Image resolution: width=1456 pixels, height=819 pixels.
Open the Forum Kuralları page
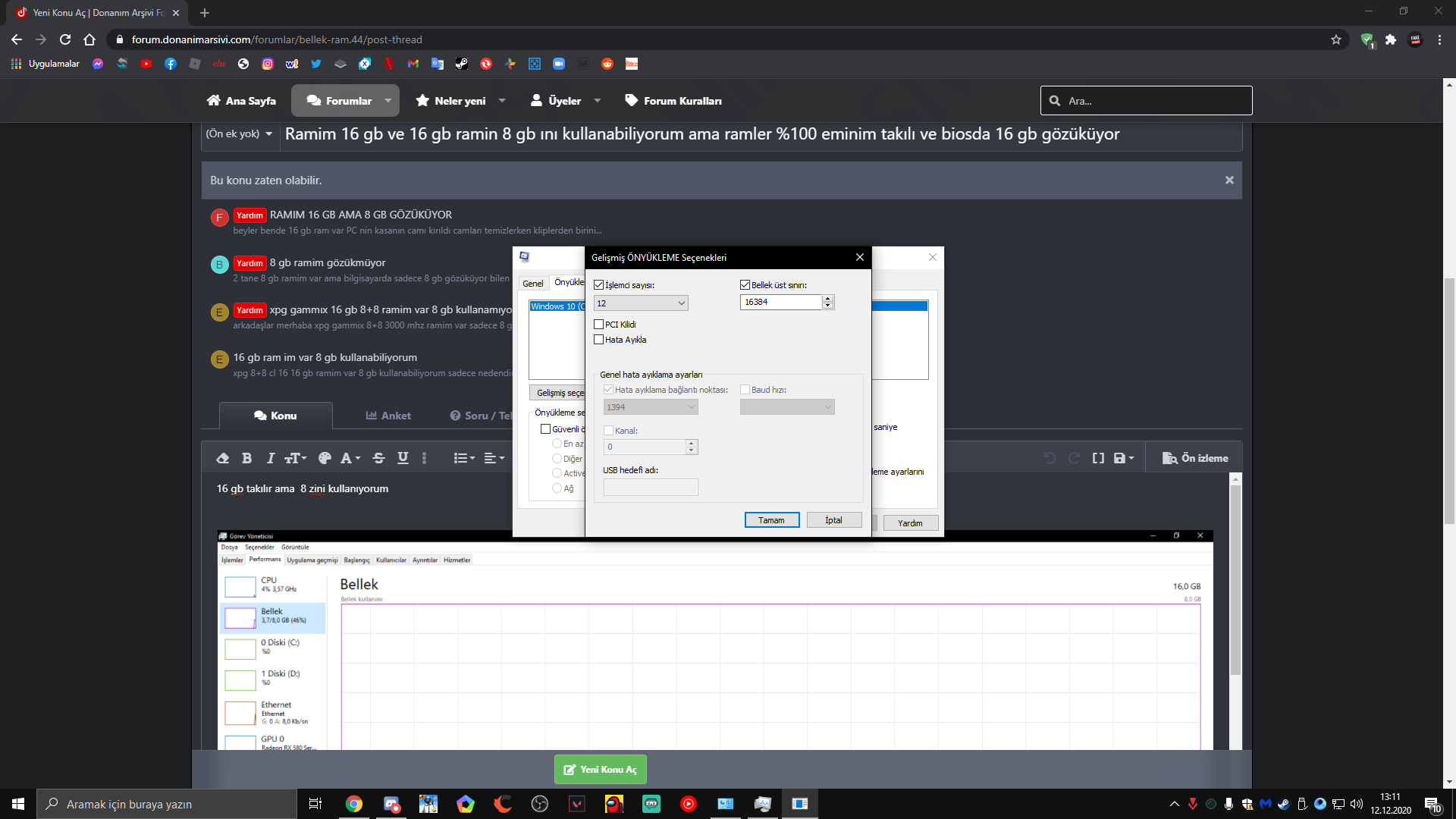tap(673, 101)
